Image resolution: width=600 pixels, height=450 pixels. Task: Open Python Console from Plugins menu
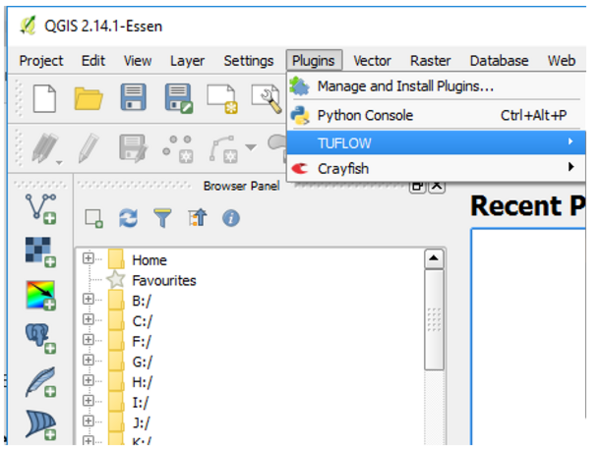tap(365, 115)
